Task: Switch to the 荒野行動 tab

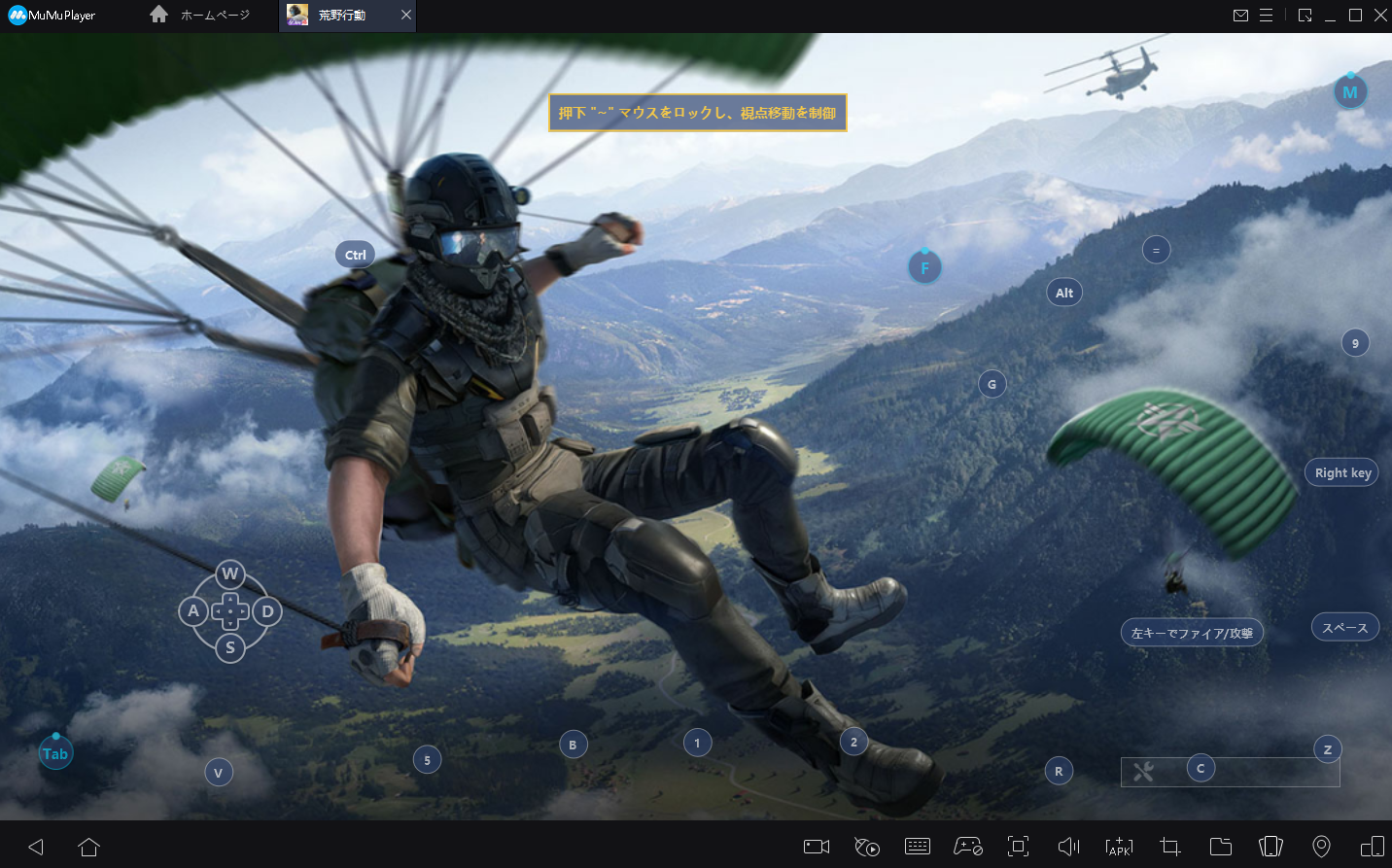Action: pyautogui.click(x=347, y=16)
